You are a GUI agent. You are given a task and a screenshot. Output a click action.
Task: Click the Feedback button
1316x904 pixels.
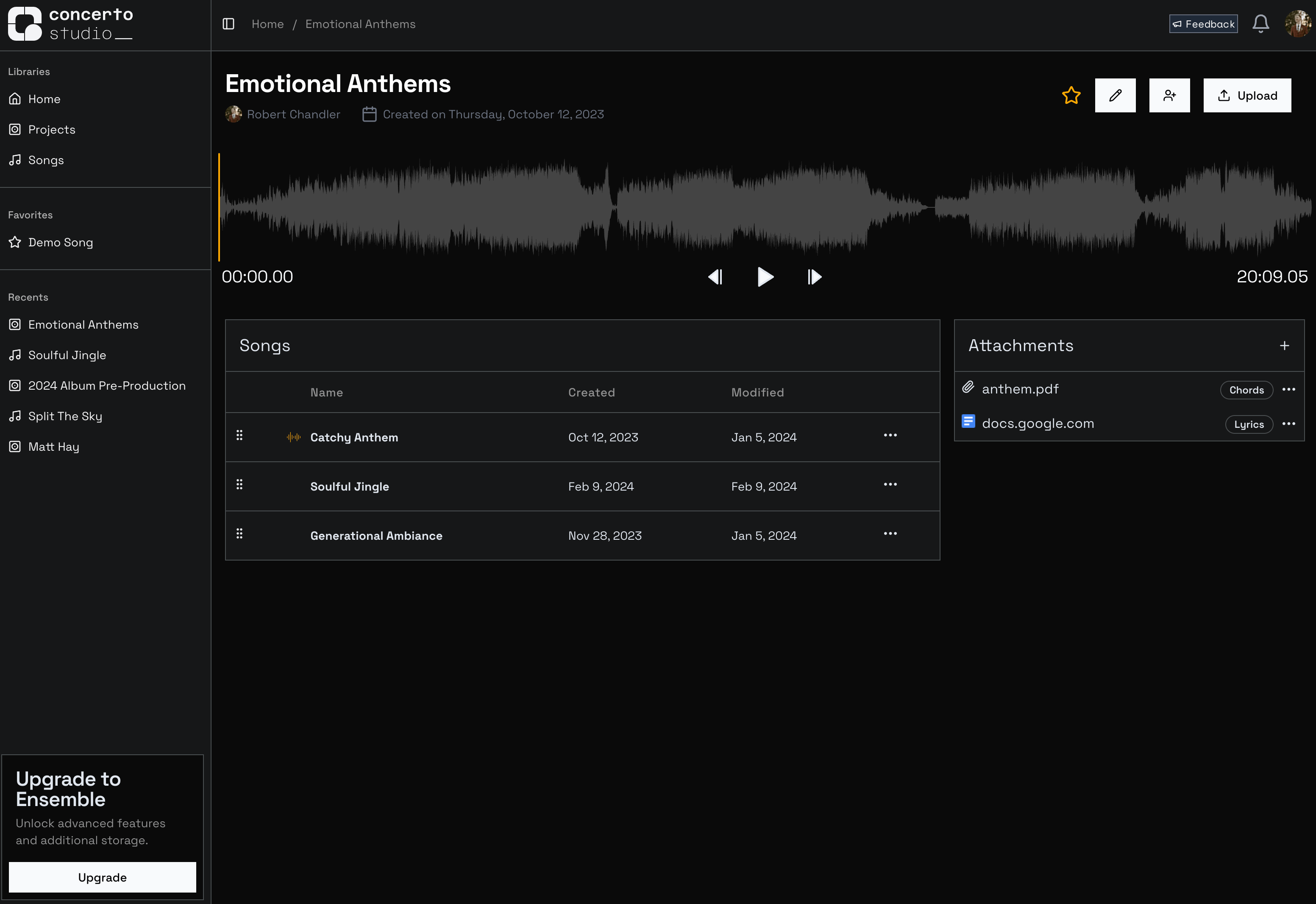pyautogui.click(x=1203, y=24)
